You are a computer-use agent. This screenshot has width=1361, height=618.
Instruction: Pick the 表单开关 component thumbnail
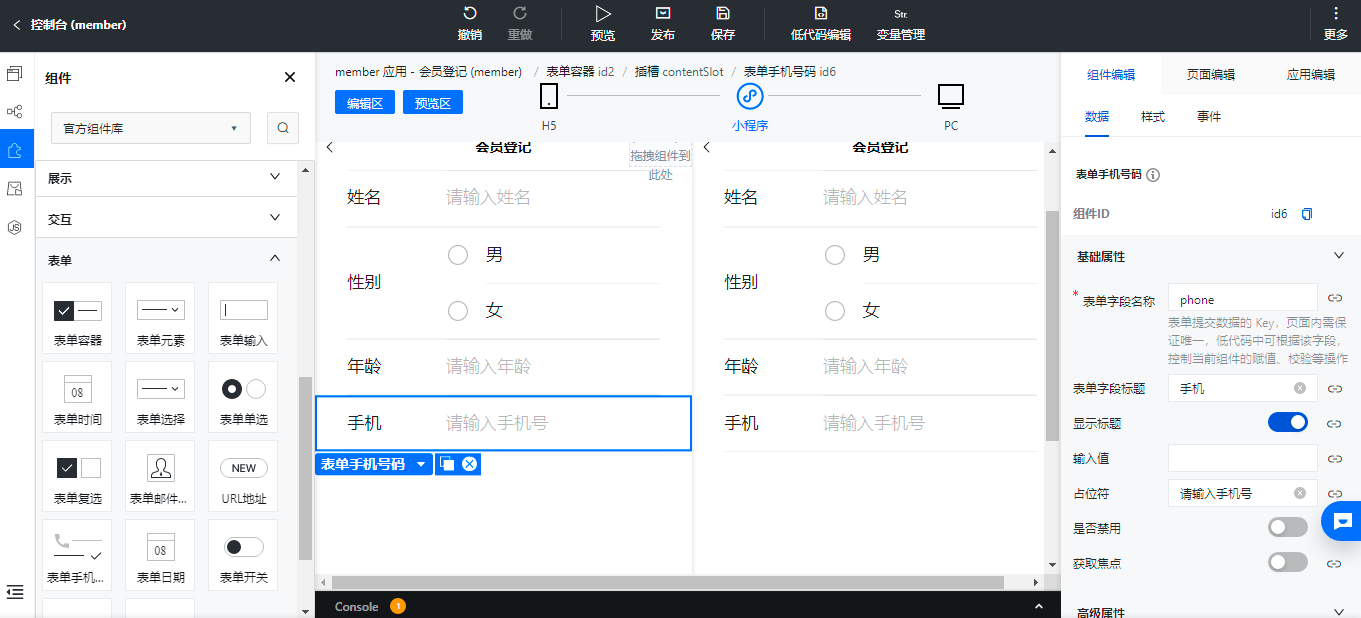click(x=244, y=555)
